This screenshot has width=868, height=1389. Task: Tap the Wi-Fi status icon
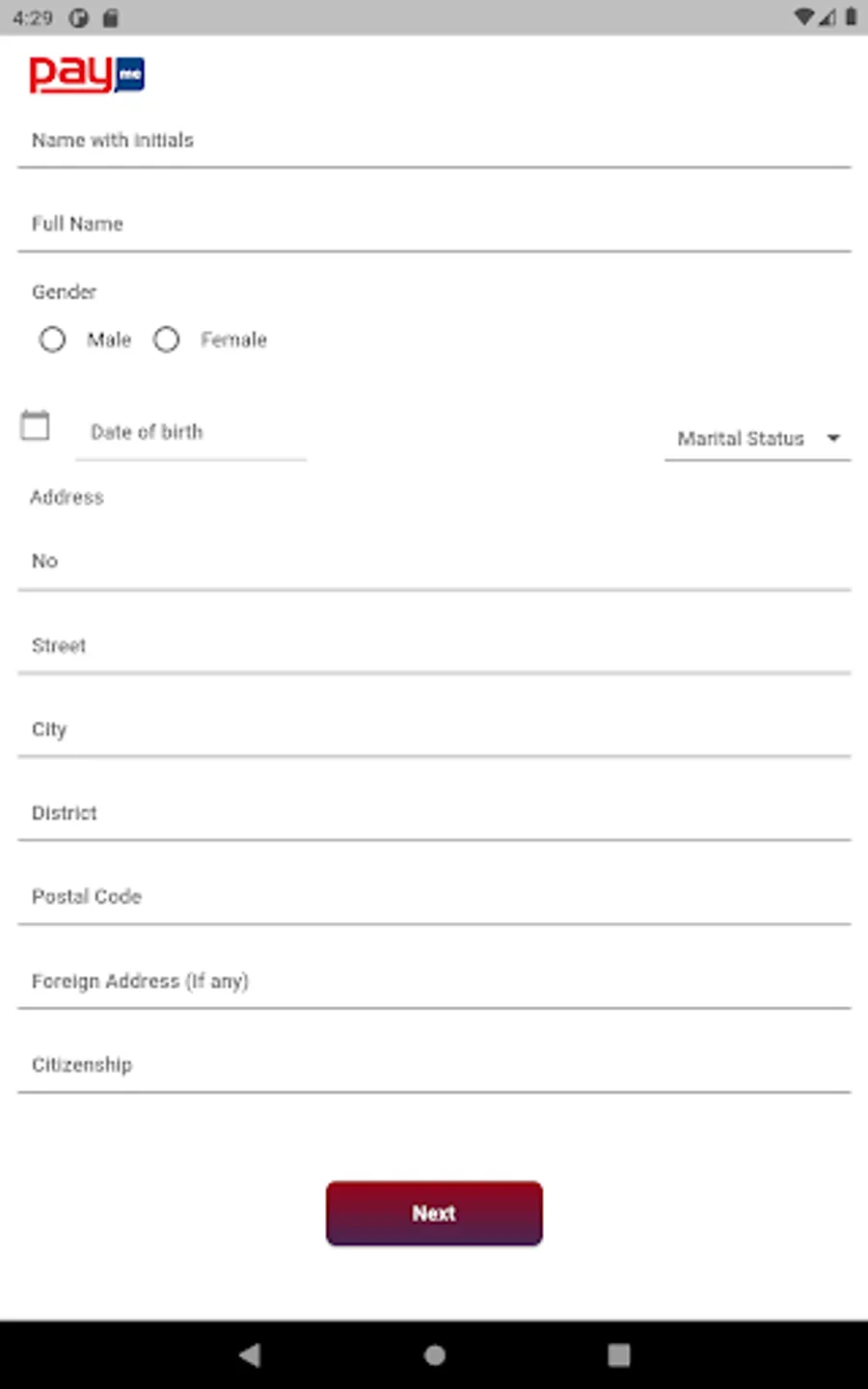[802, 17]
